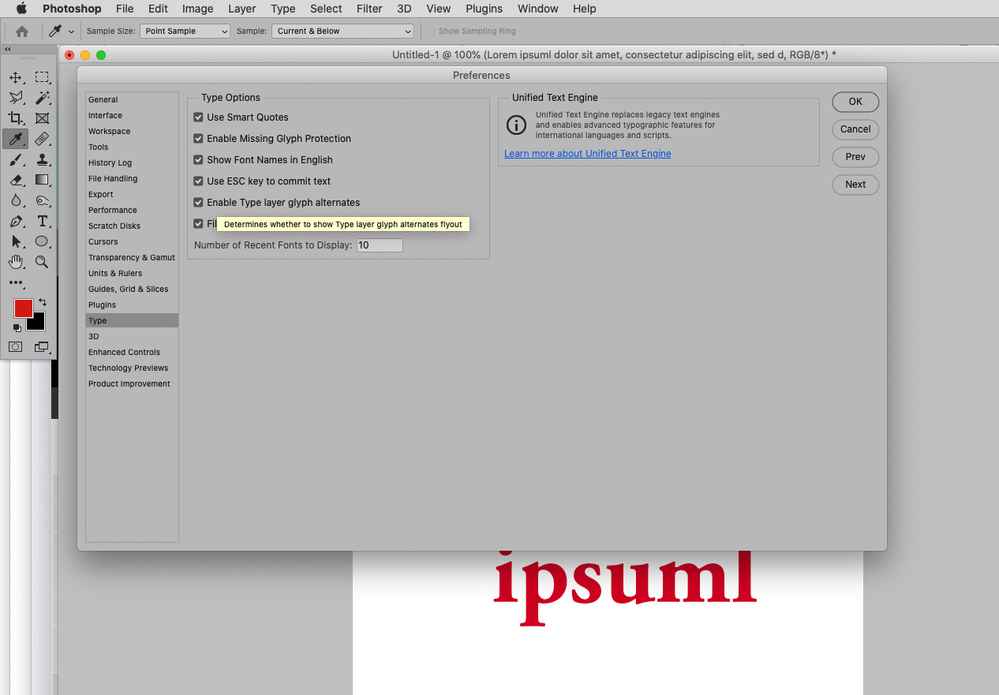The image size is (999, 695).
Task: Select the Polygonal Lasso tool
Action: tap(15, 97)
